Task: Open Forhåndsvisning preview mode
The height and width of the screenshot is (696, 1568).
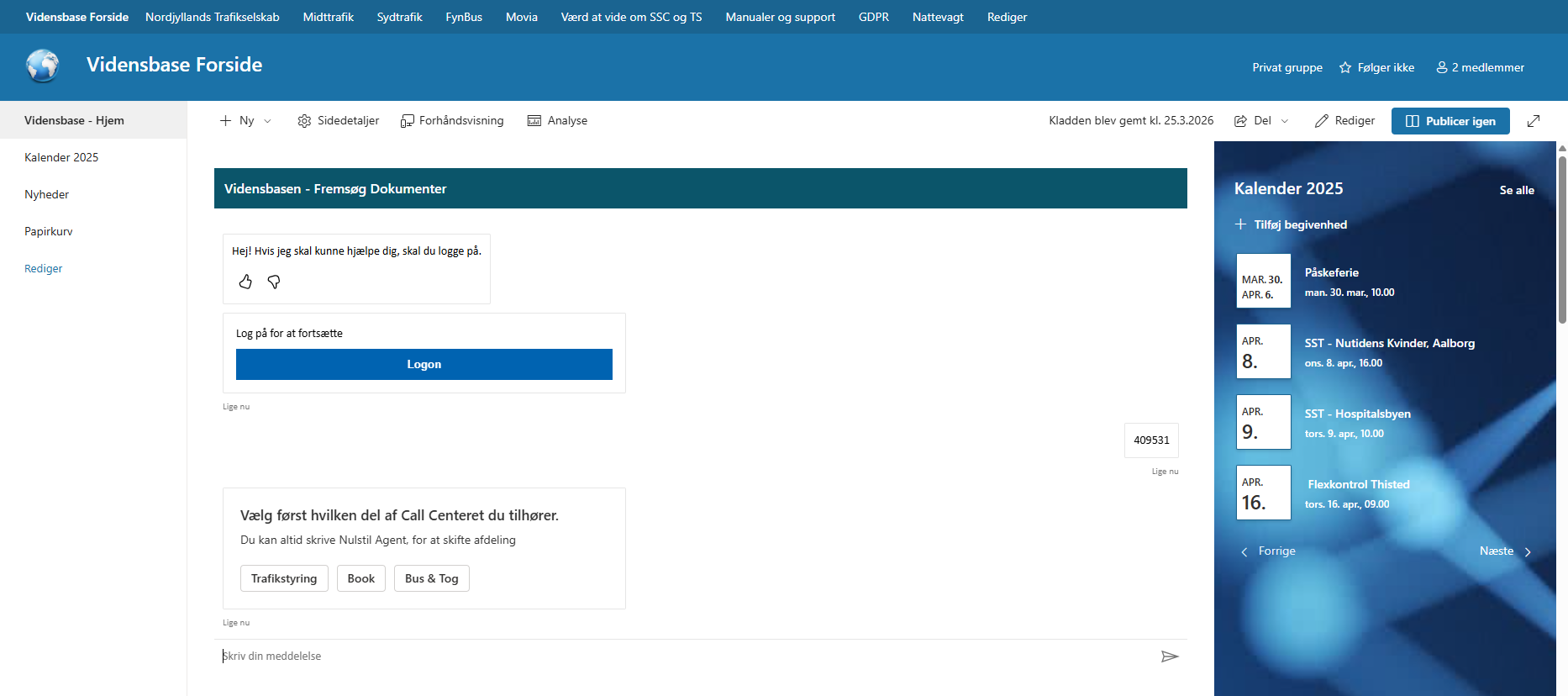Action: click(452, 121)
